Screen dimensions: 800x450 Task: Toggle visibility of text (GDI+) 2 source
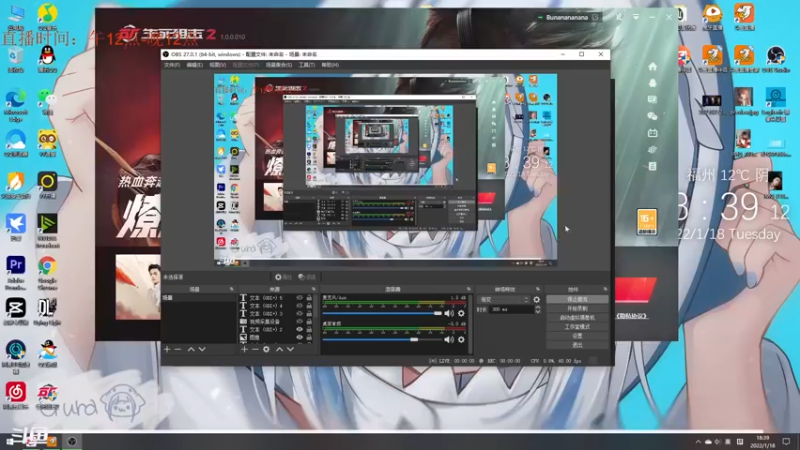299,330
